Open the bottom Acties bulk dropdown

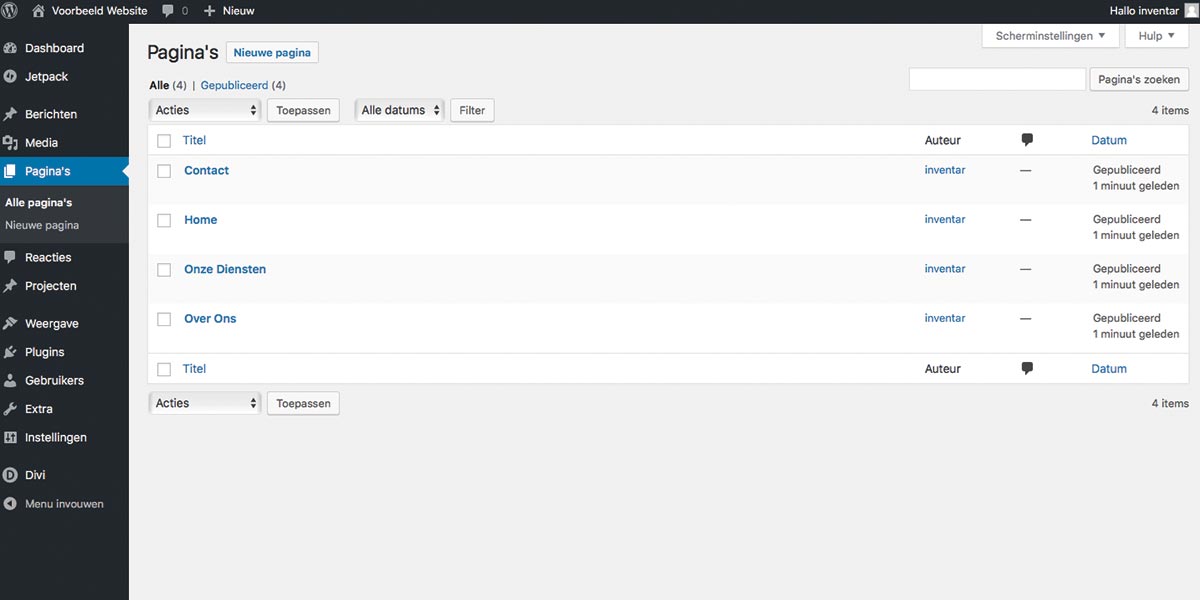[x=205, y=403]
